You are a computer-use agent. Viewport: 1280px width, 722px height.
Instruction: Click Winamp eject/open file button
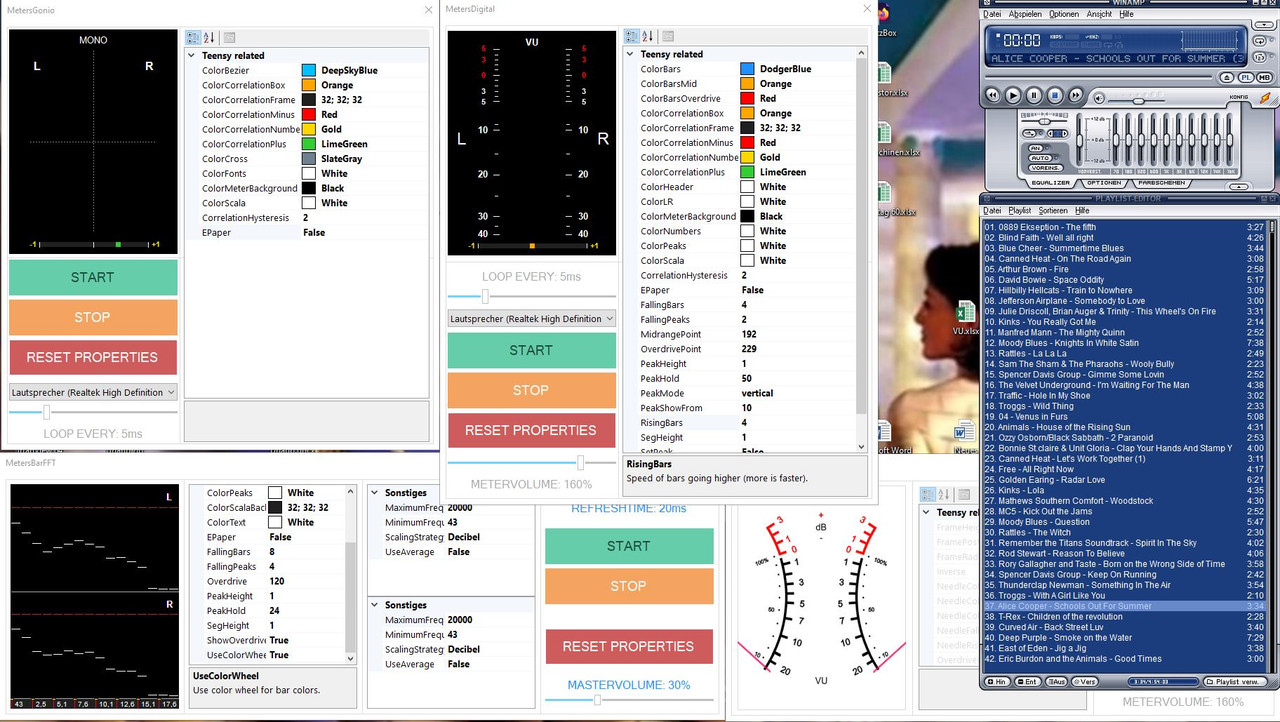tap(1226, 78)
